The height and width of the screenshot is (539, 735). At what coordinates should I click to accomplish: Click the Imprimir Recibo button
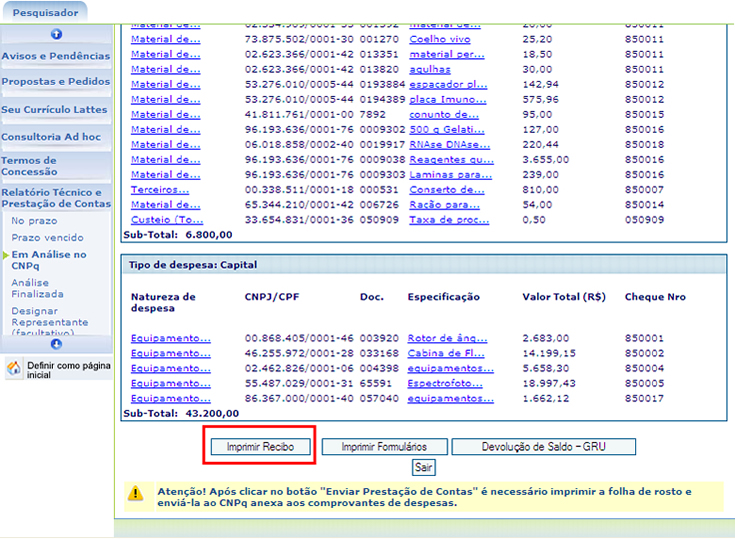[x=260, y=447]
